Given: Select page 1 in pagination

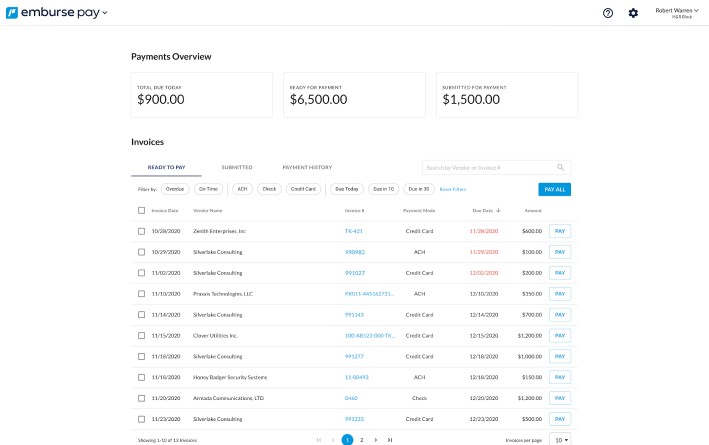Looking at the screenshot, I should (x=347, y=440).
